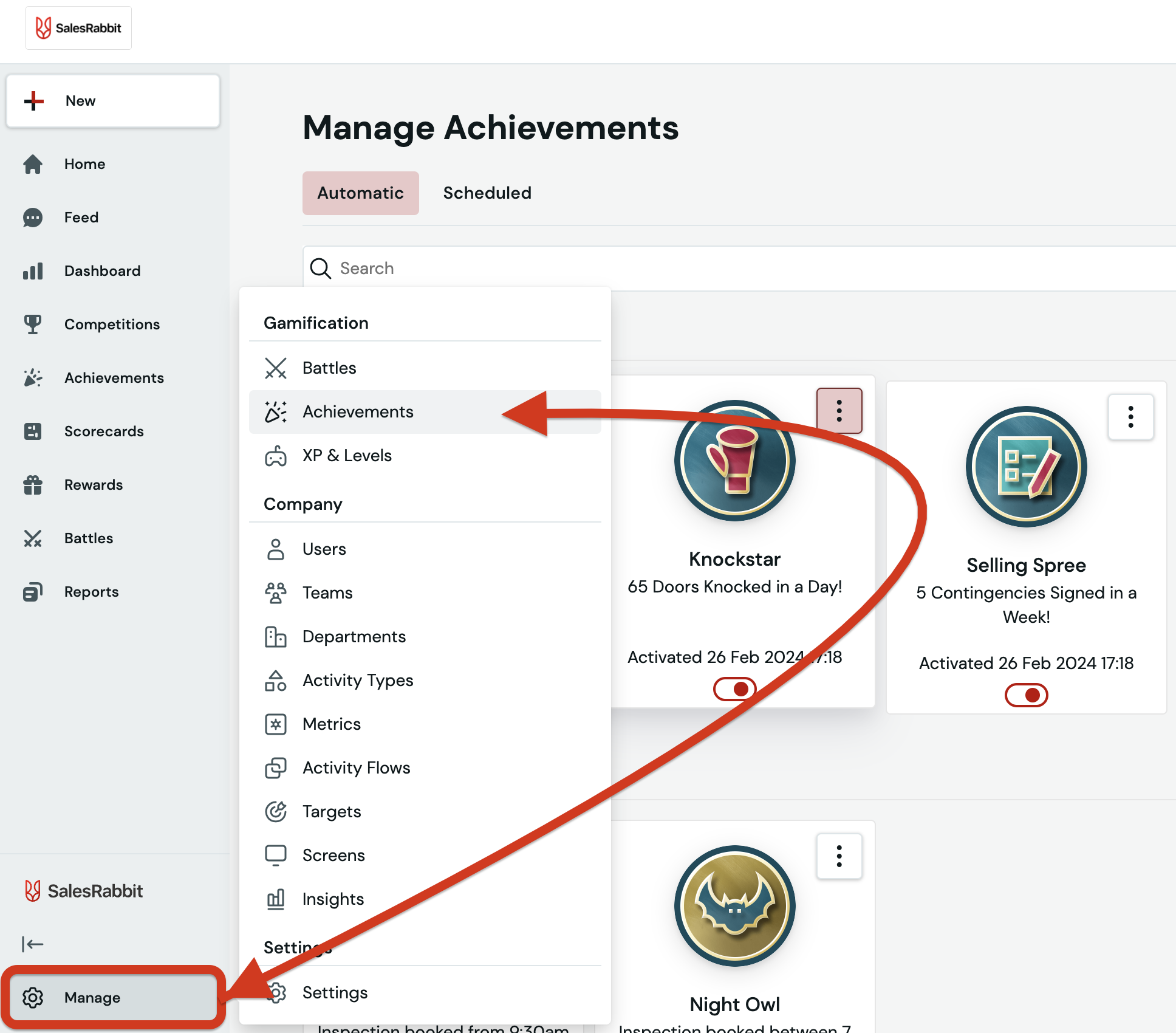The image size is (1176, 1033).
Task: Open the Dashboard bar chart icon
Action: (33, 271)
